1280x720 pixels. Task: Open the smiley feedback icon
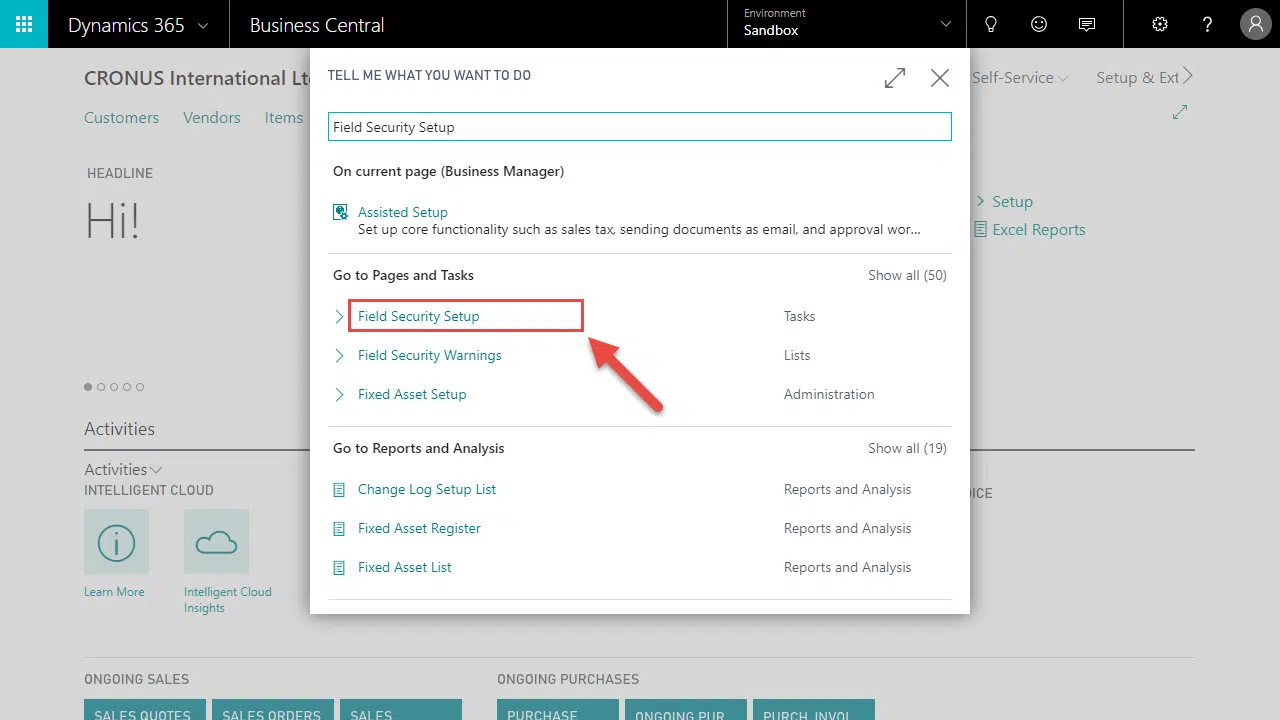point(1039,24)
